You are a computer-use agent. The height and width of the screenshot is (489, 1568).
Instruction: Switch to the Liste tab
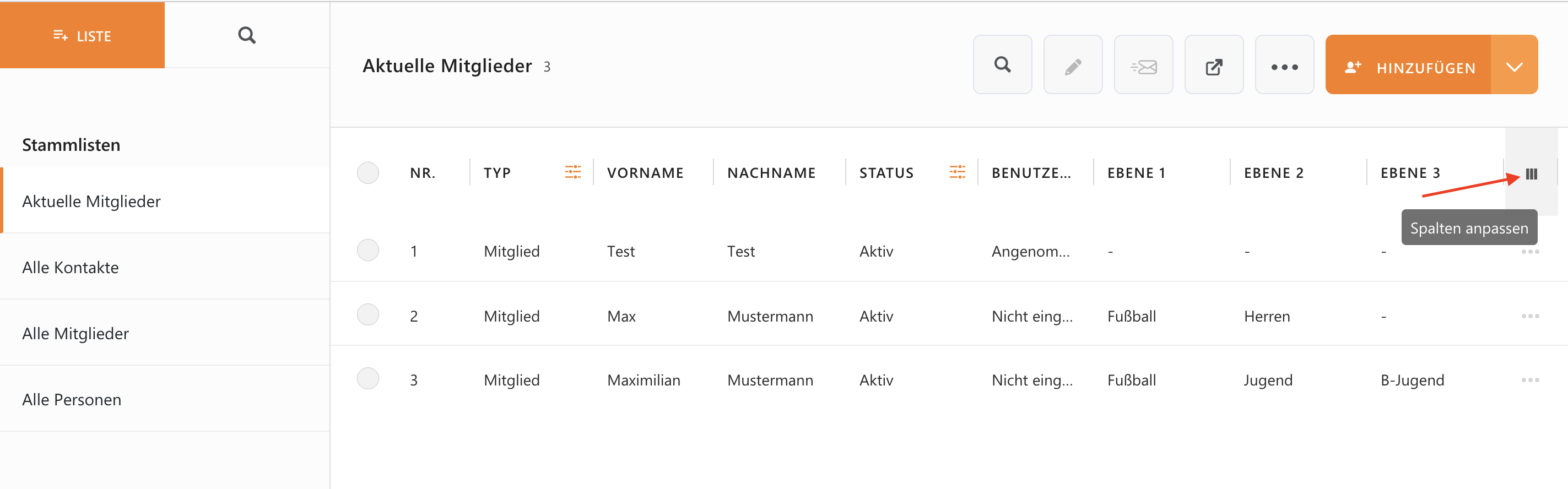[82, 35]
